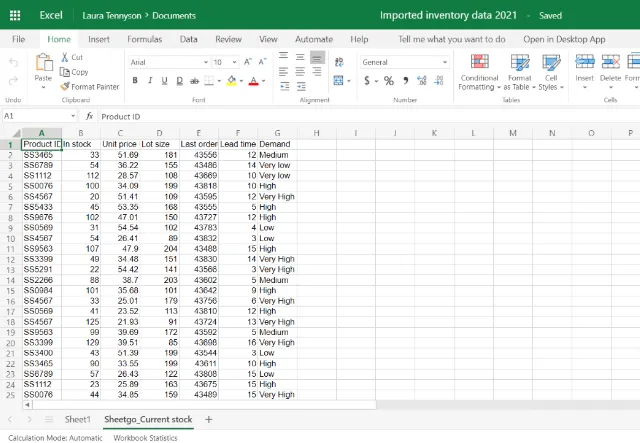The height and width of the screenshot is (443, 640).
Task: Switch to the Insert ribbon tab
Action: coord(99,39)
